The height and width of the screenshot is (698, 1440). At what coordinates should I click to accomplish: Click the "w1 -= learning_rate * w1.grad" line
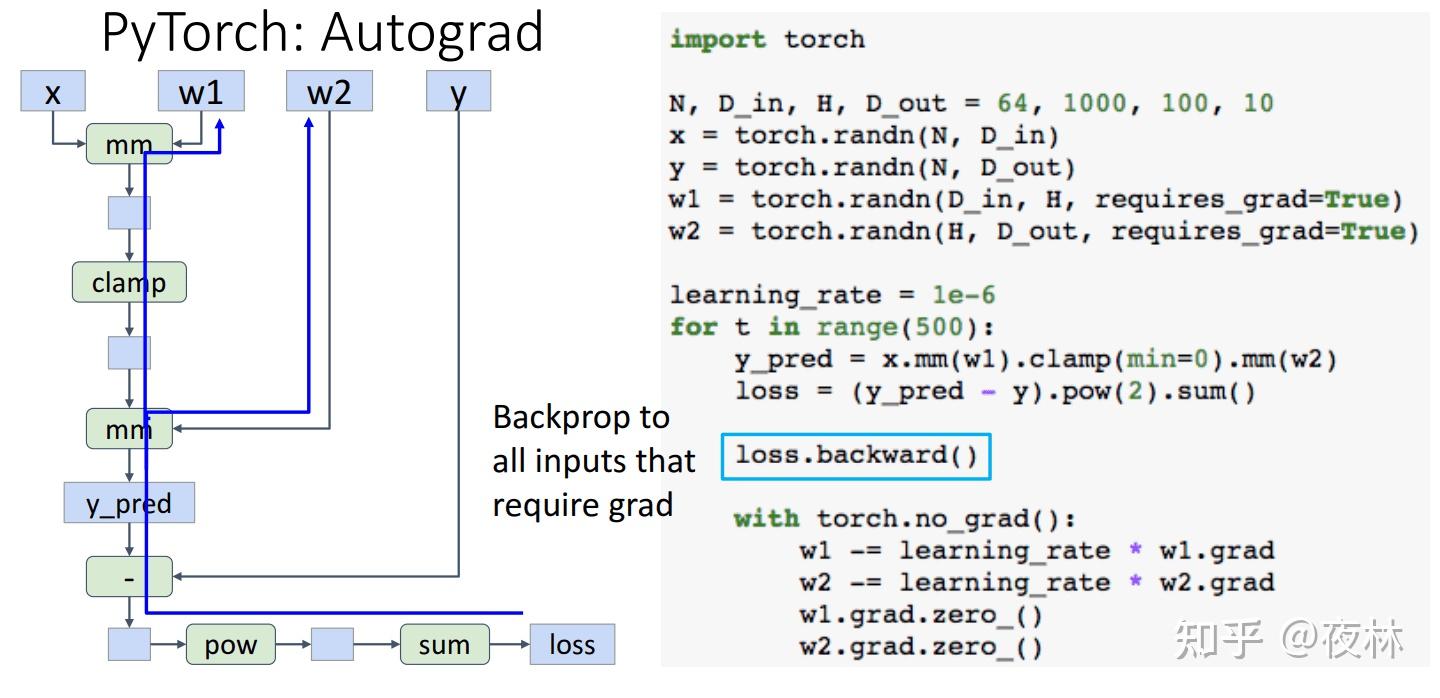coord(1037,551)
